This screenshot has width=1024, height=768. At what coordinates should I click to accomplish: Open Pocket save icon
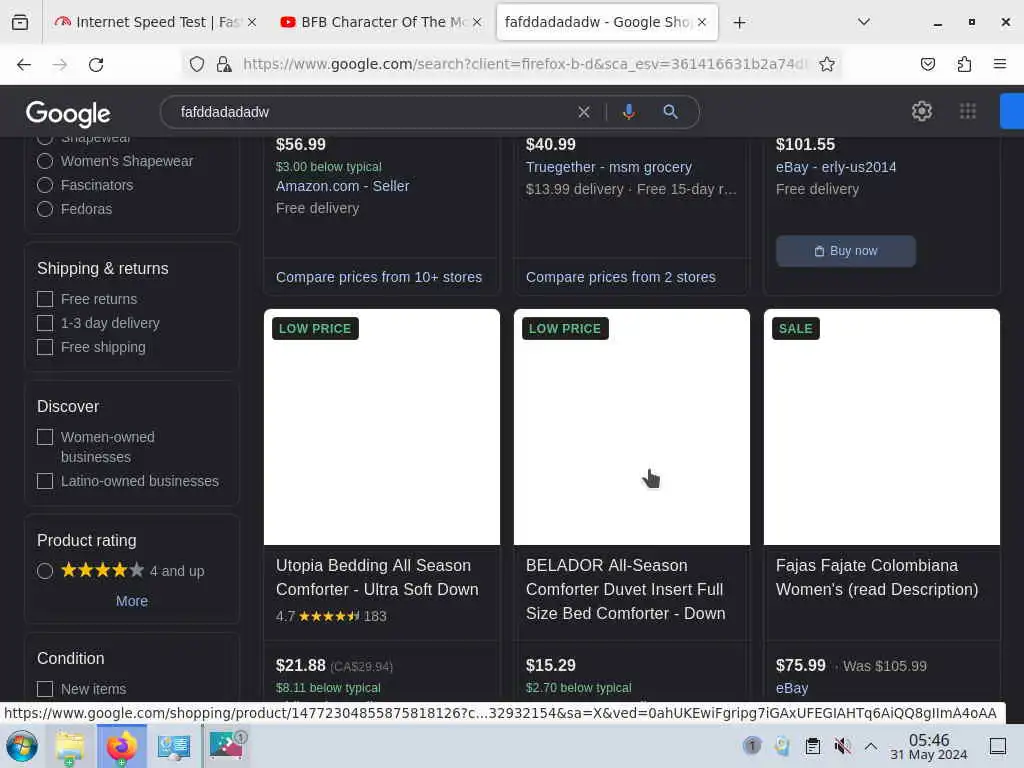[927, 64]
